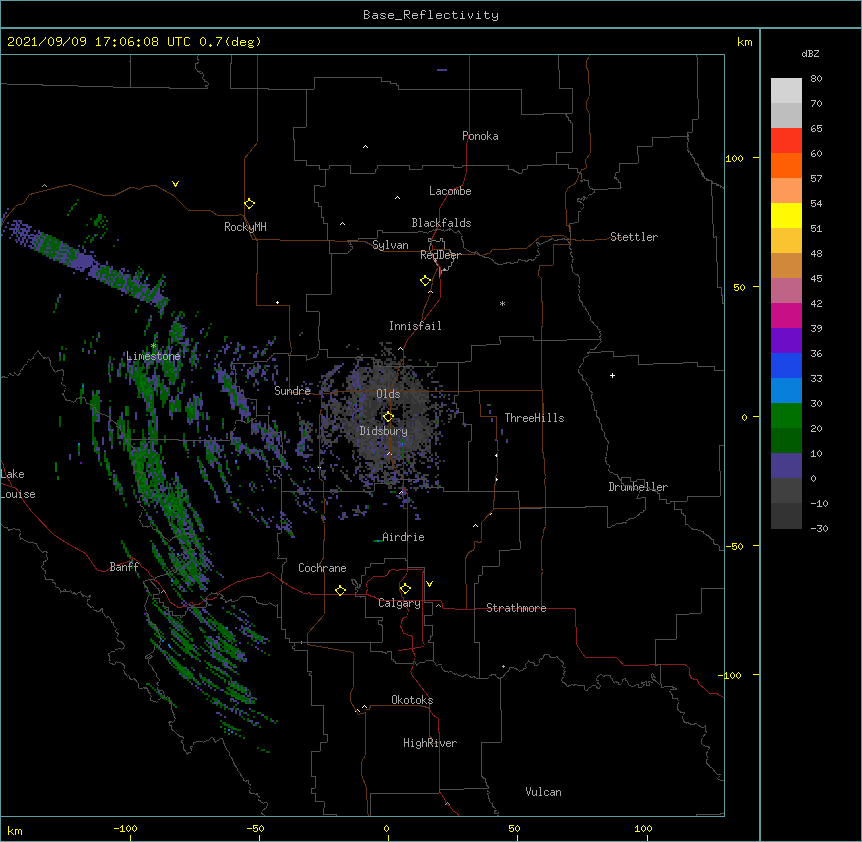
Task: Choose the dark green 20-10 dBZ swatch
Action: point(786,441)
